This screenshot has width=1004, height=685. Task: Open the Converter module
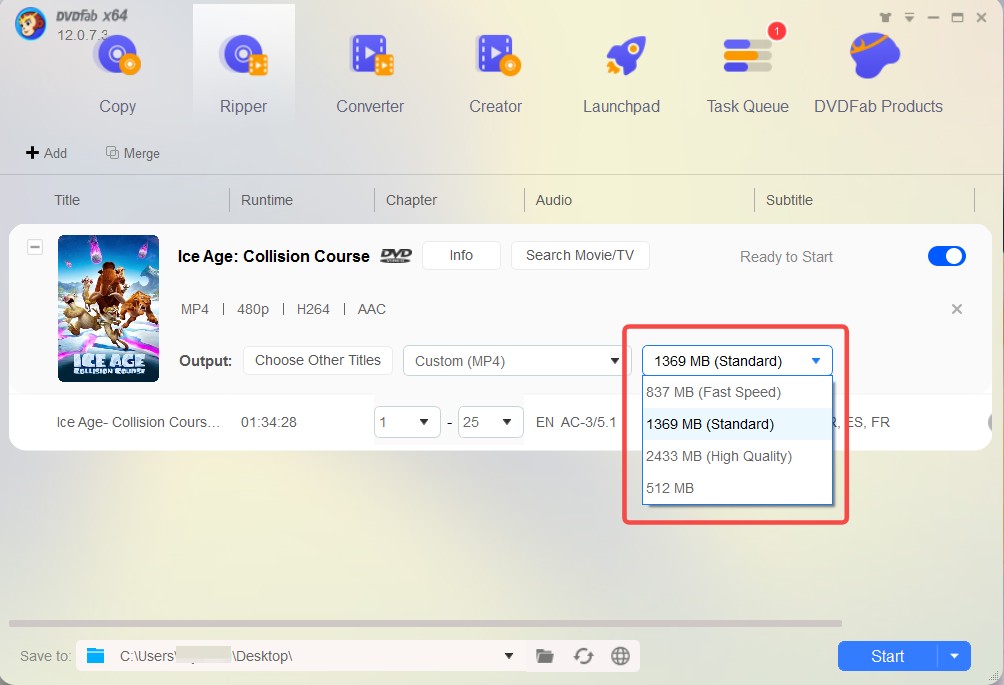369,72
